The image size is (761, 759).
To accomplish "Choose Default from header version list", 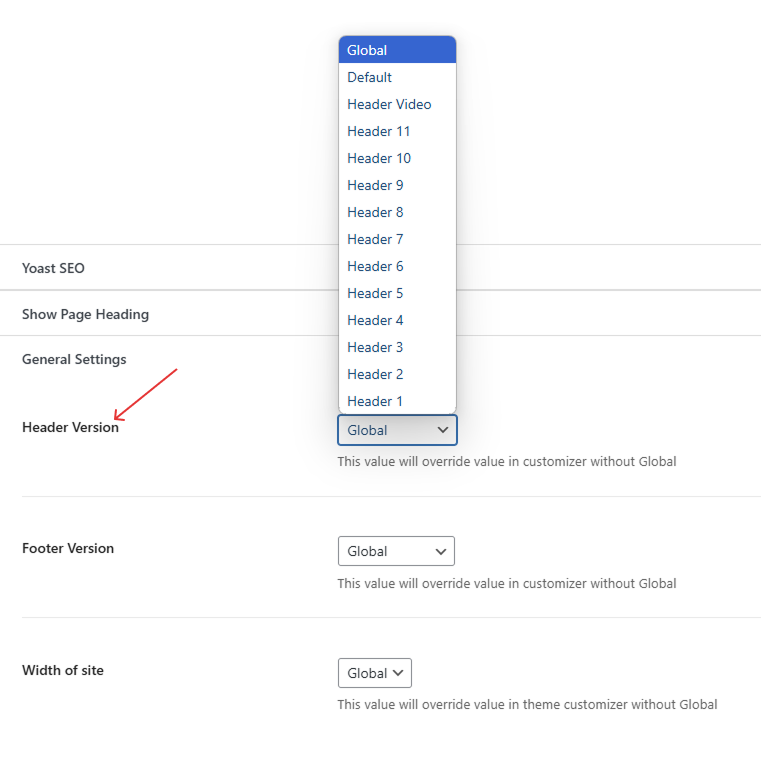I will [x=396, y=77].
